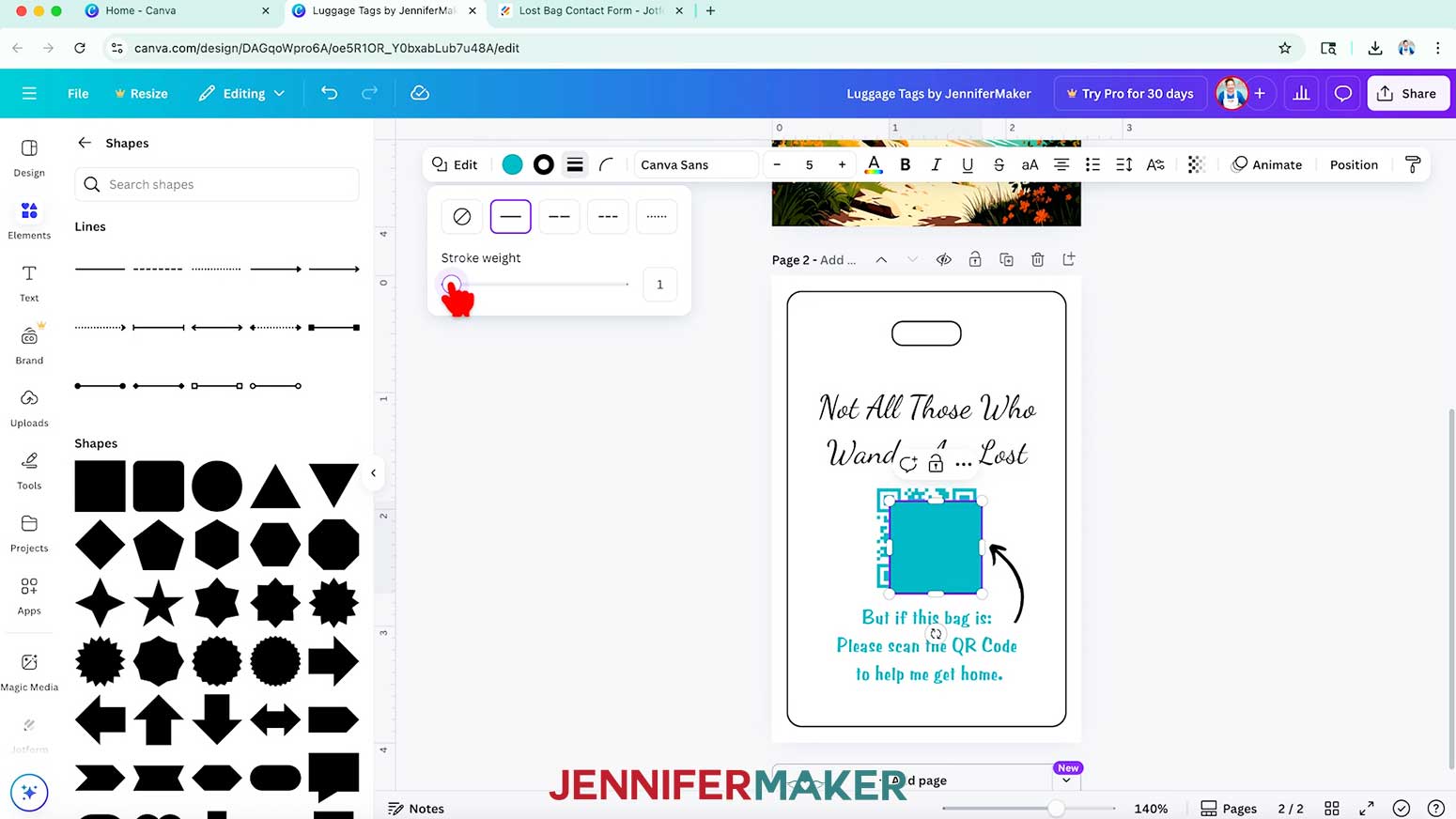Click the Search shapes field
Screen dimensions: 1456x819
click(x=217, y=184)
